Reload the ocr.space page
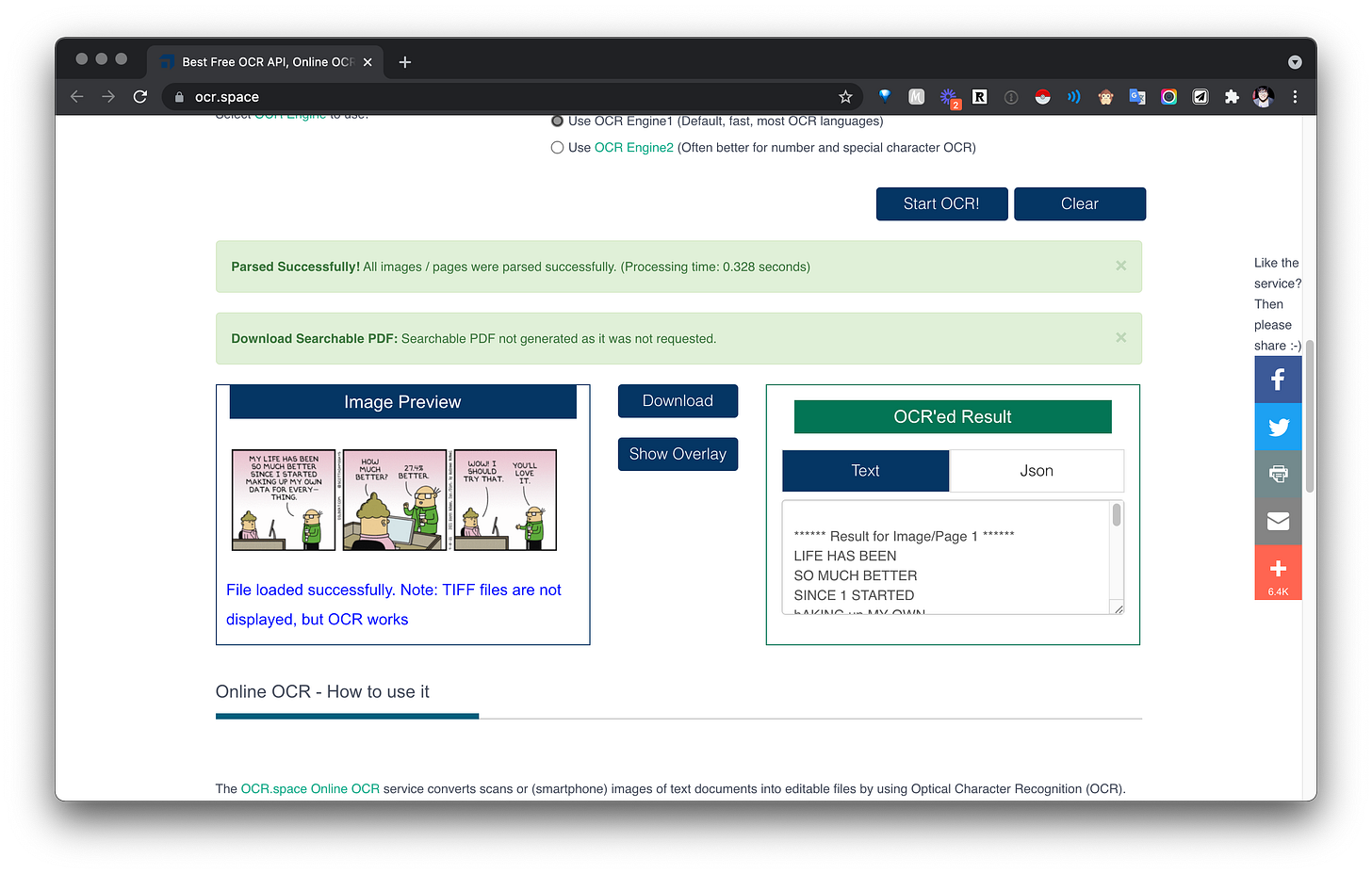This screenshot has height=874, width=1372. tap(140, 97)
